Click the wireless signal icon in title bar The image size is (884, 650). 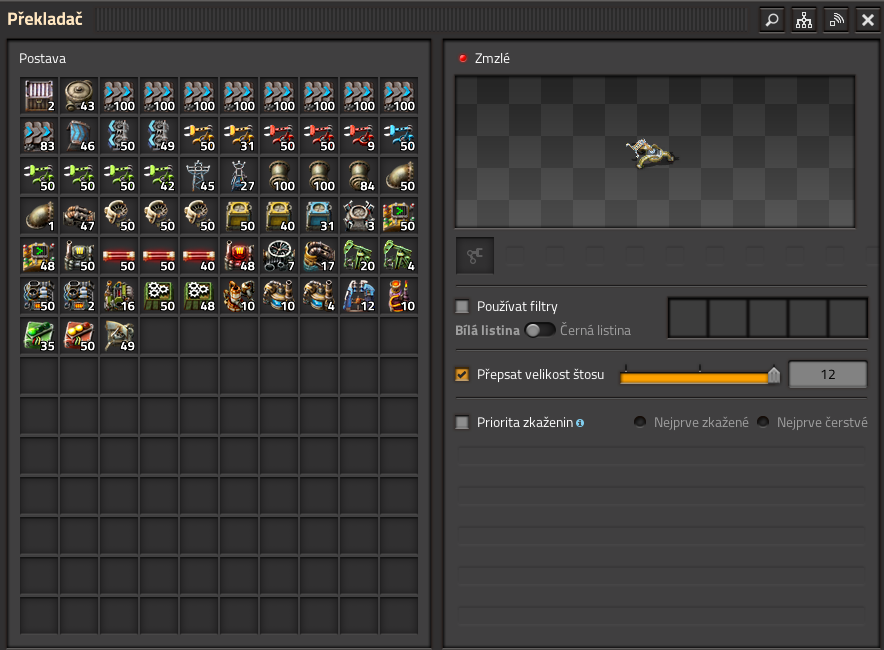(x=835, y=19)
